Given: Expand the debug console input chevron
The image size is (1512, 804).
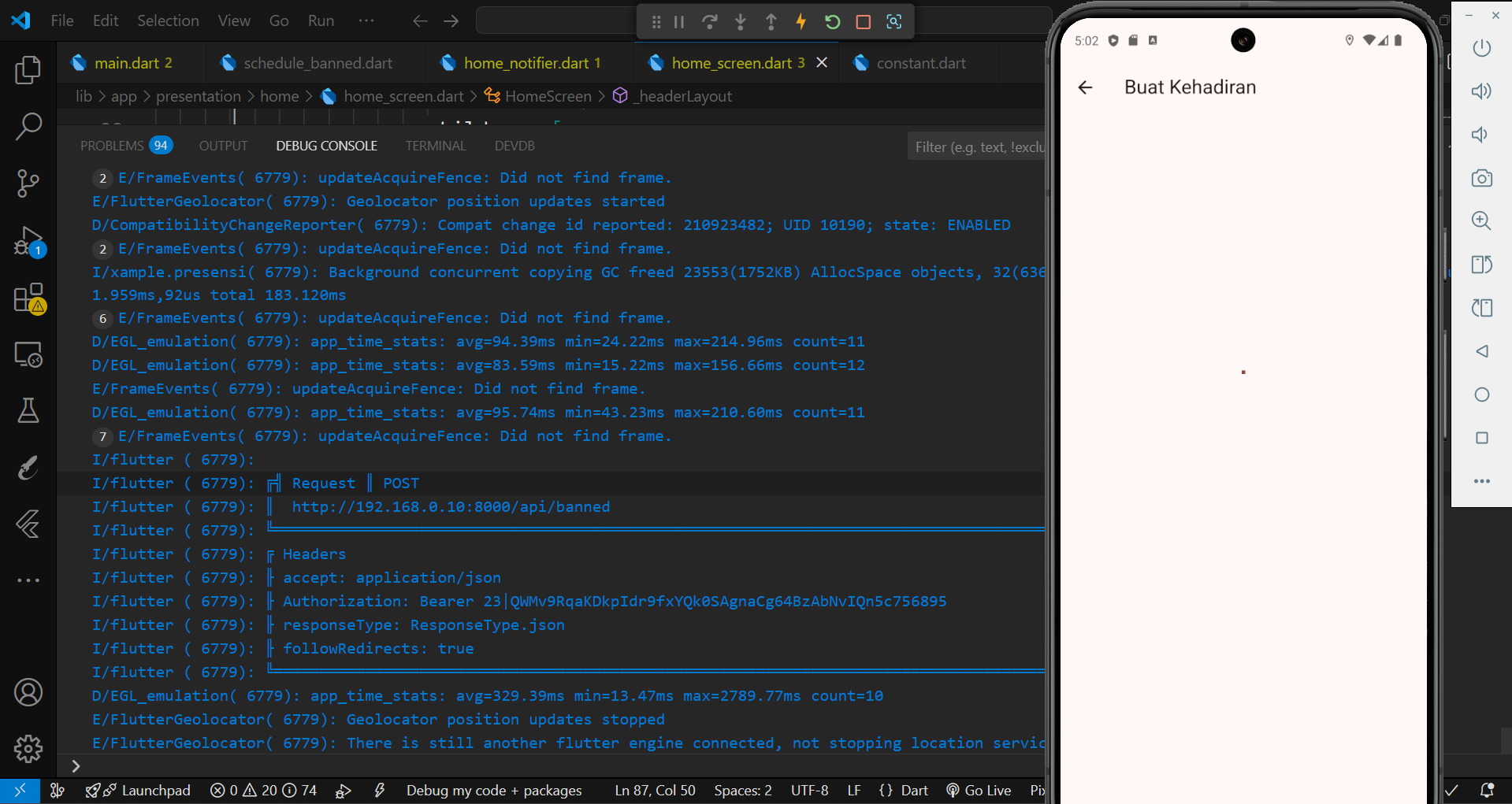Looking at the screenshot, I should (75, 765).
